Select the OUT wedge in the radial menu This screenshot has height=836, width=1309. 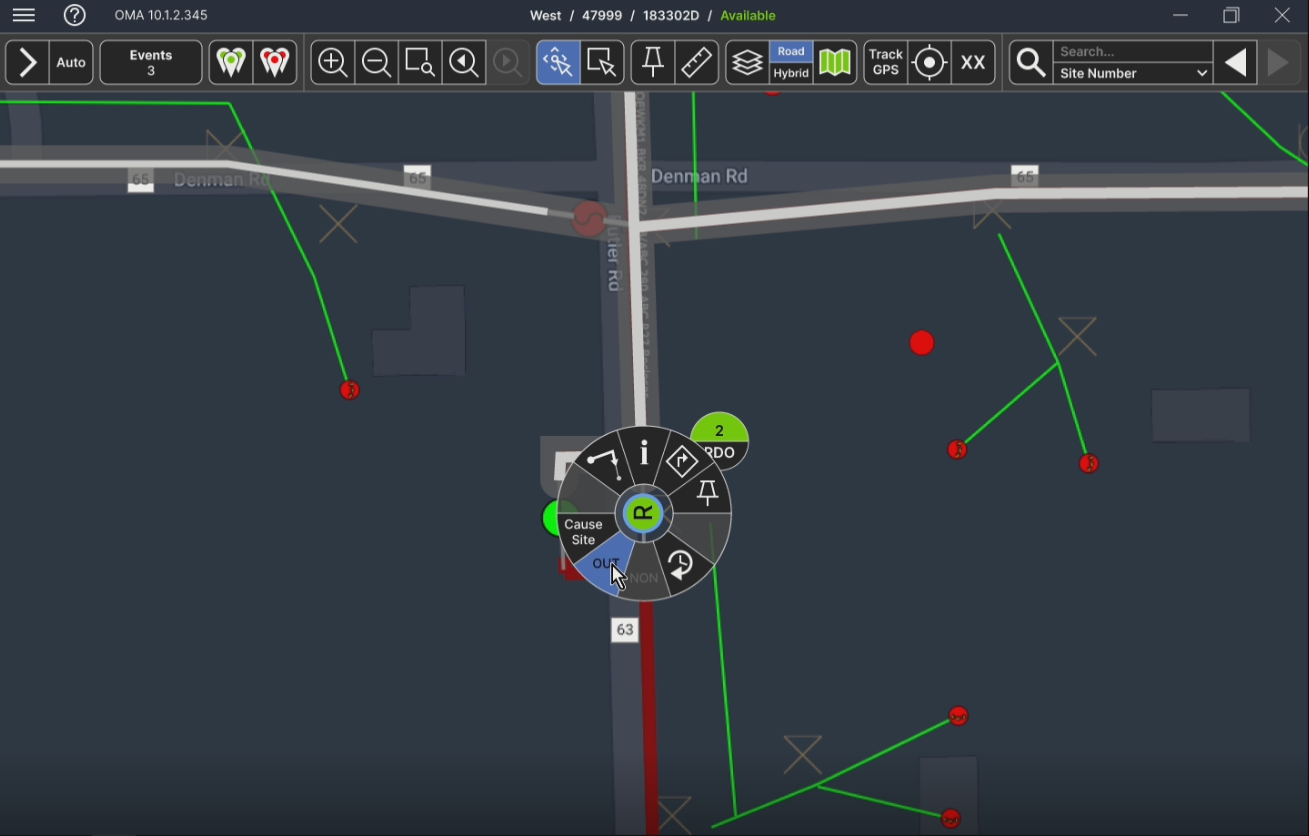pos(608,562)
